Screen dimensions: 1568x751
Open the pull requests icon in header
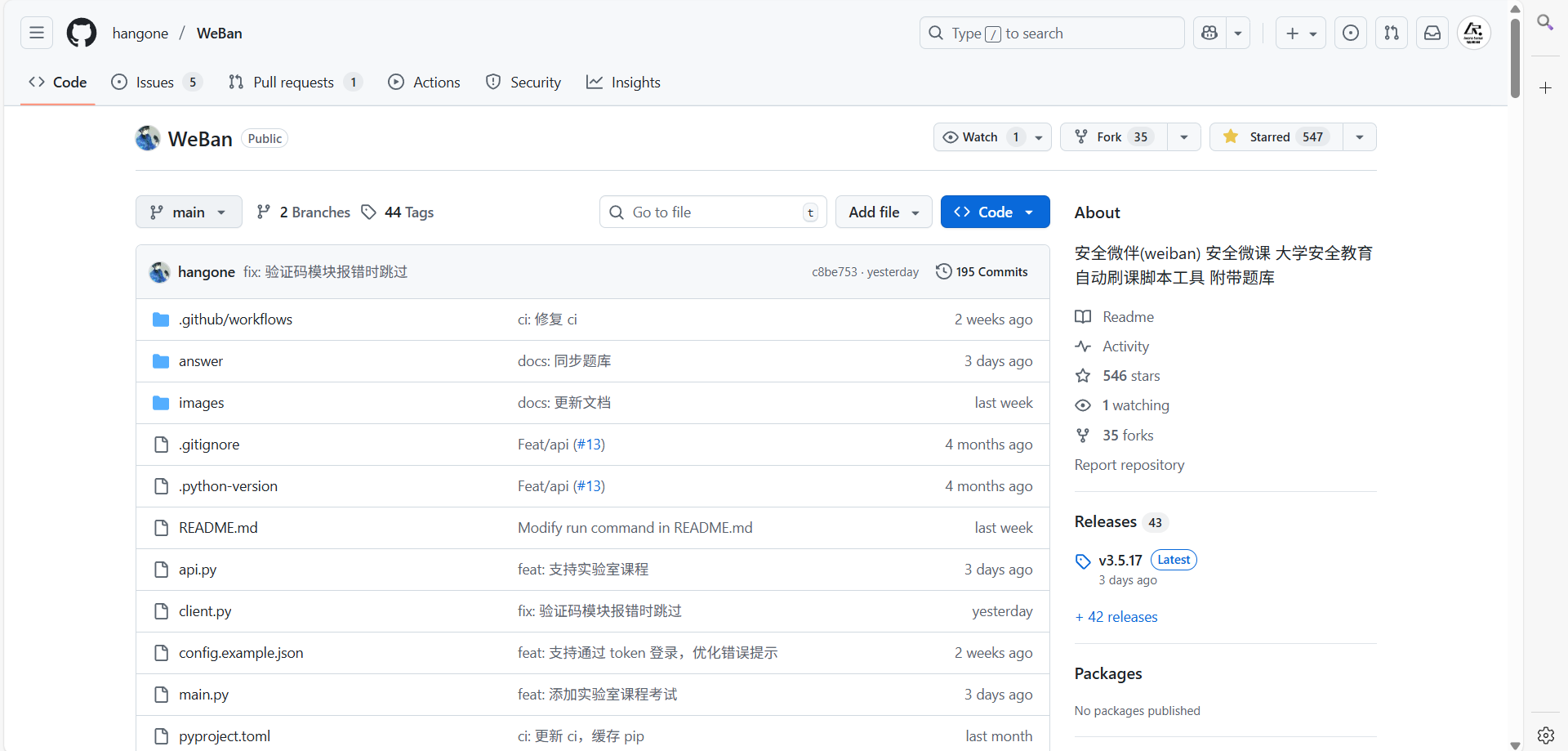pyautogui.click(x=1392, y=34)
